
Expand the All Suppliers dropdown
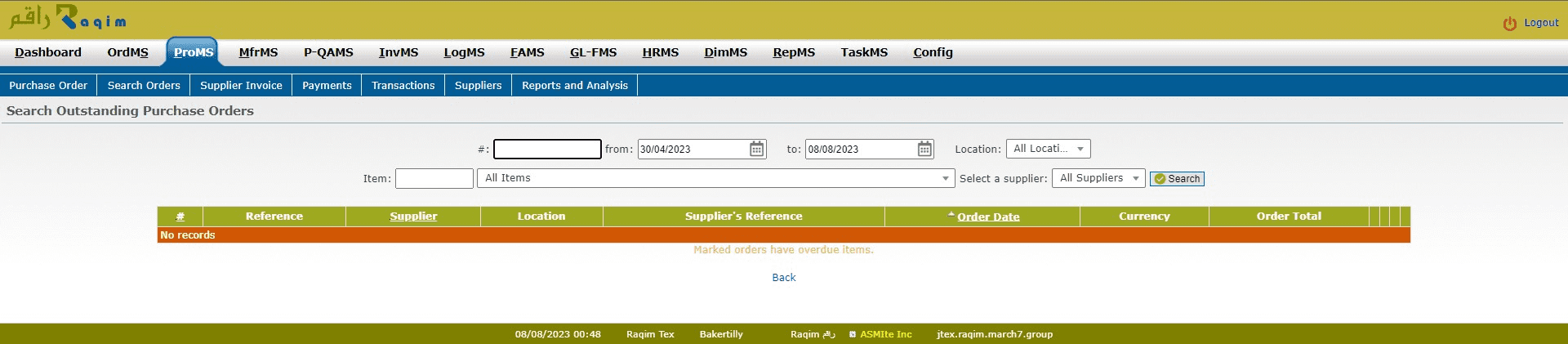tap(1098, 178)
